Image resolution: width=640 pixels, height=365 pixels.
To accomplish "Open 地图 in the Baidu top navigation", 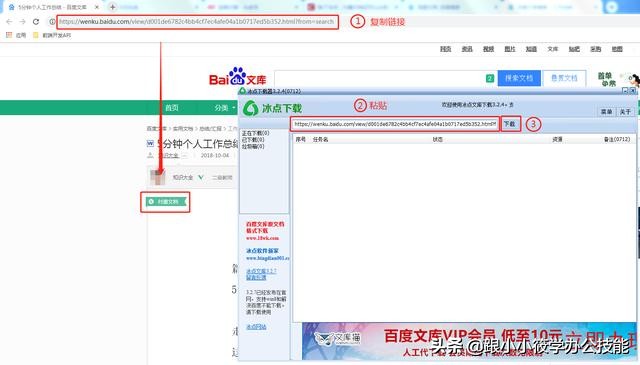I will point(617,49).
